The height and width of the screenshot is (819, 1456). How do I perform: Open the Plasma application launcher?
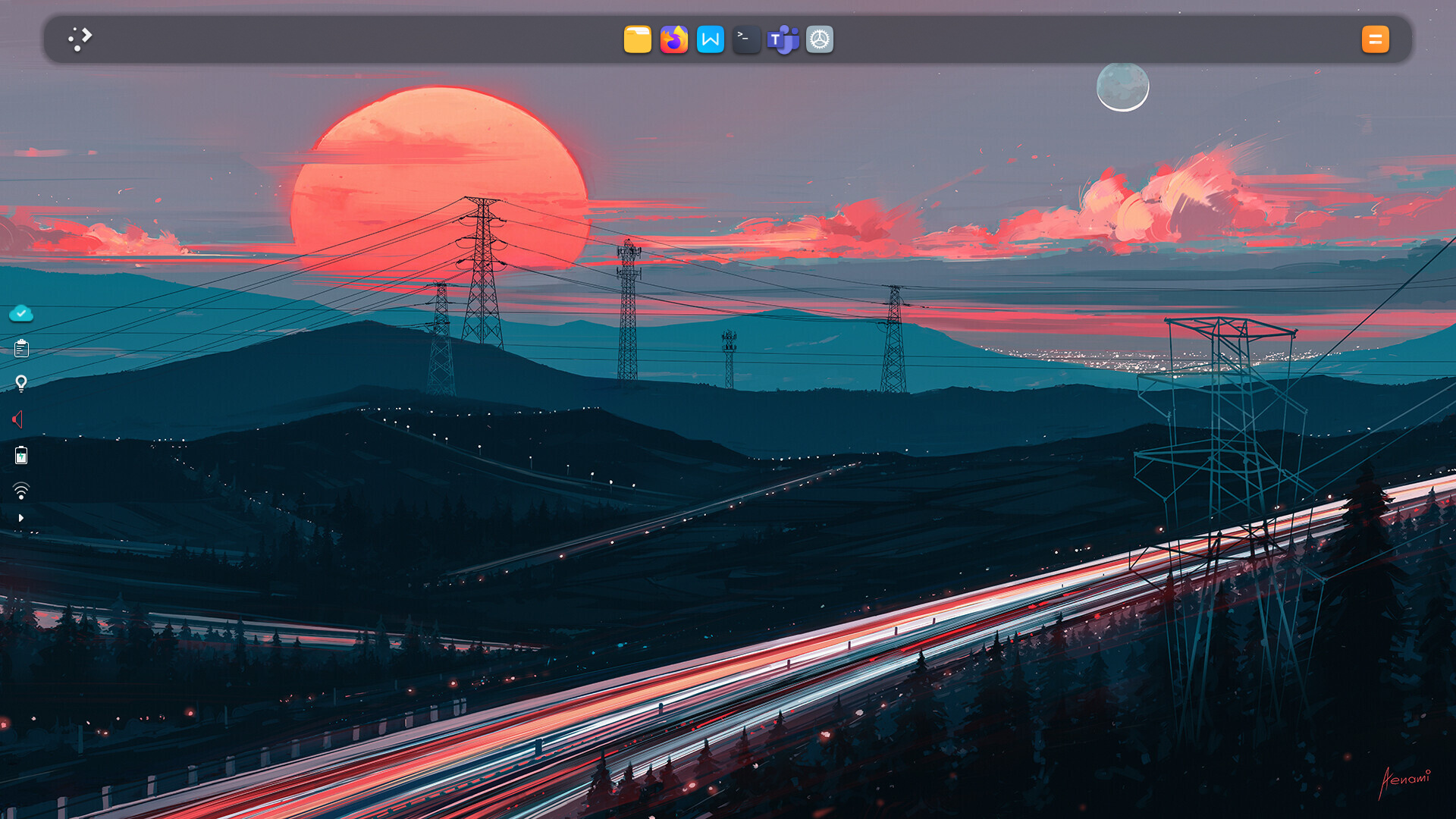[x=80, y=39]
